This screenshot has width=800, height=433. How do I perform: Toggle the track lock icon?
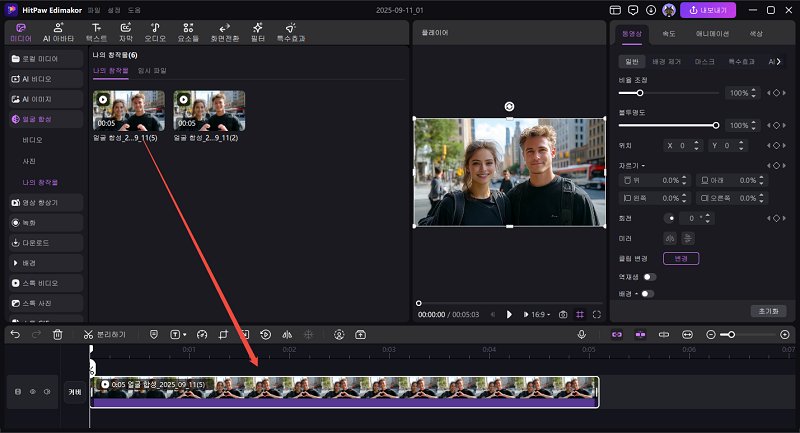tap(18, 392)
